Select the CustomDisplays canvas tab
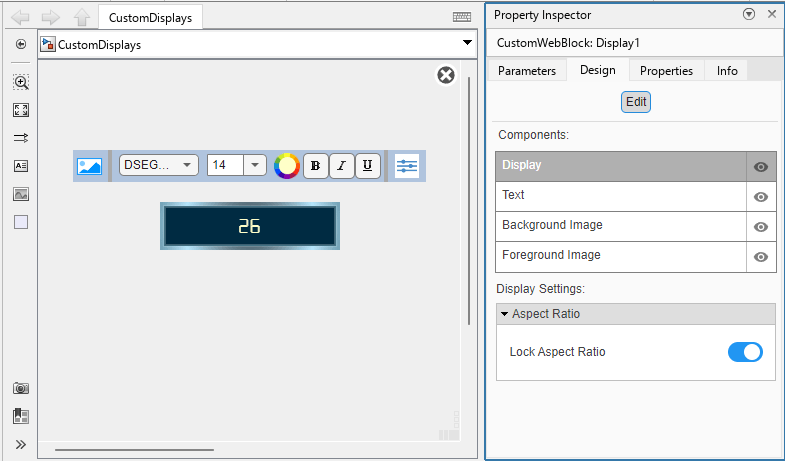 150,18
